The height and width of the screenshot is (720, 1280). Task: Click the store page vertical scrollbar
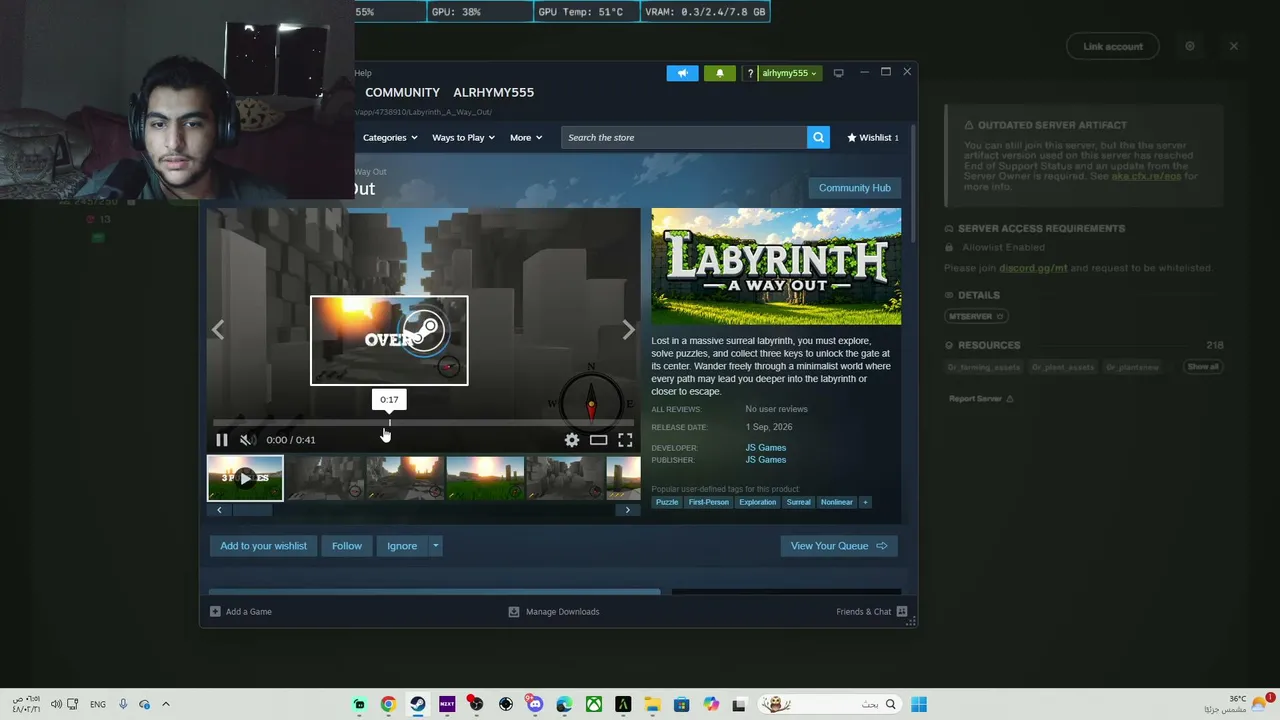913,185
